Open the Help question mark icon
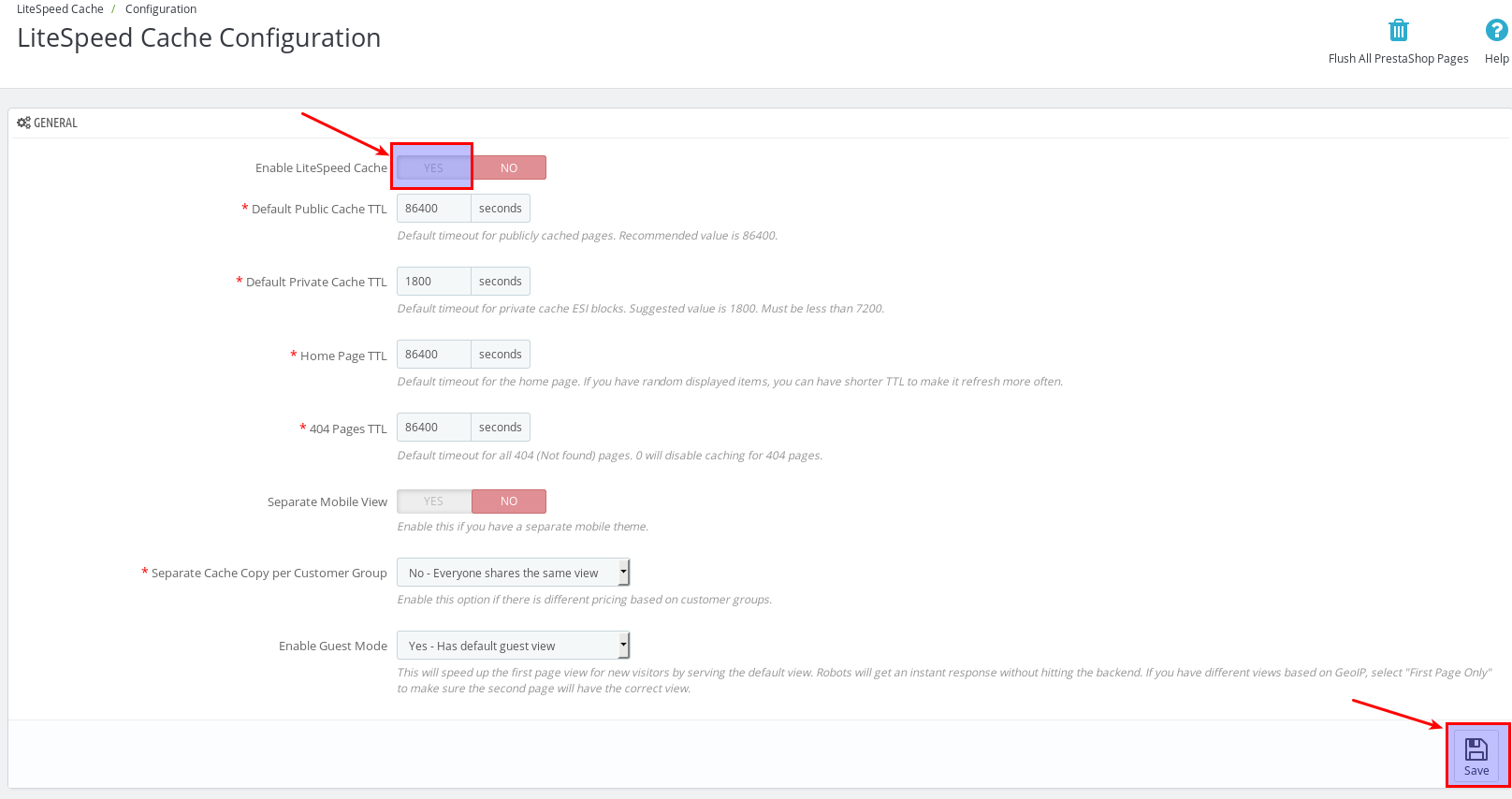Viewport: 1512px width, 799px height. [1496, 31]
